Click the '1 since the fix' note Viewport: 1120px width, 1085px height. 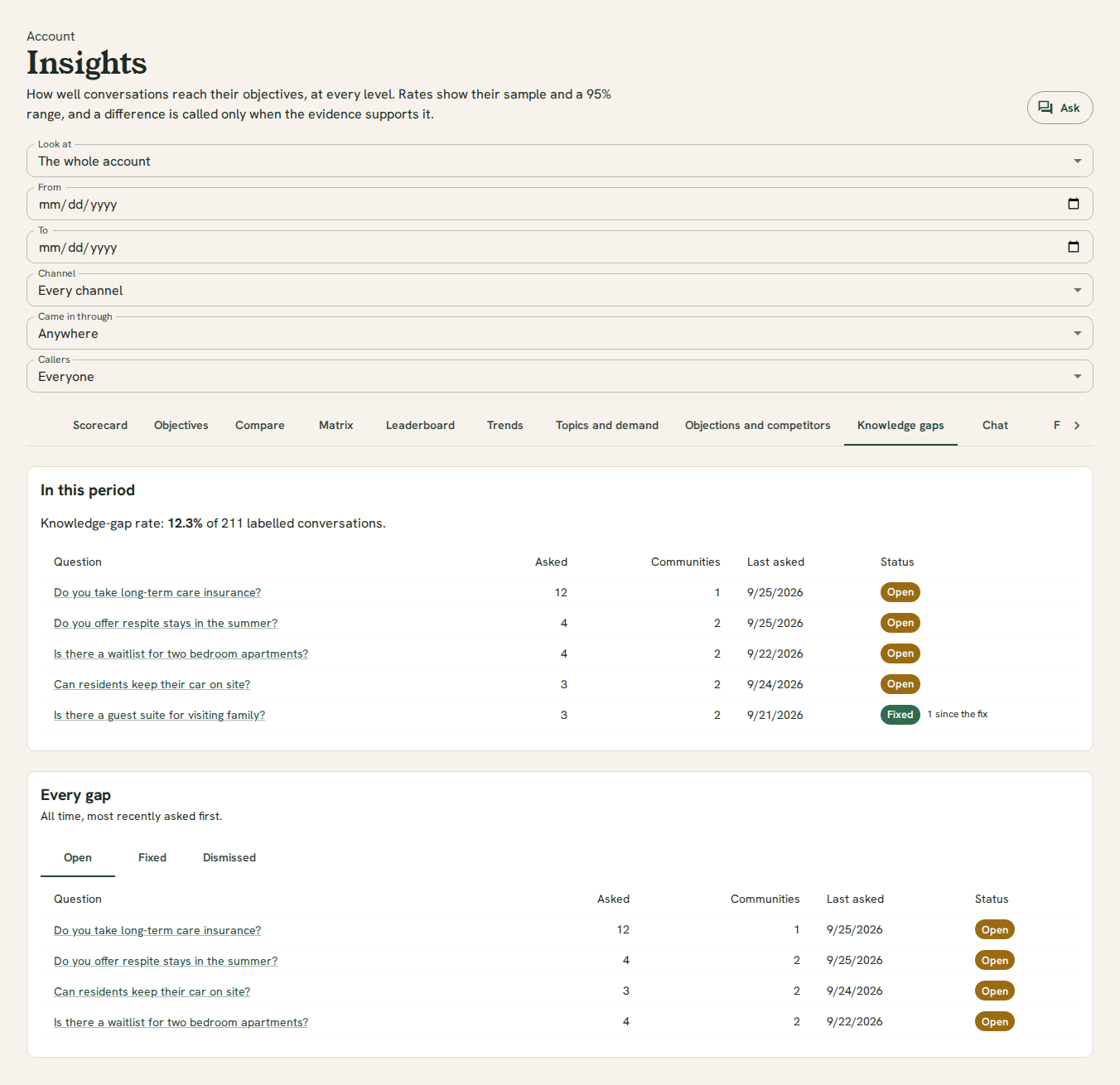coord(958,714)
